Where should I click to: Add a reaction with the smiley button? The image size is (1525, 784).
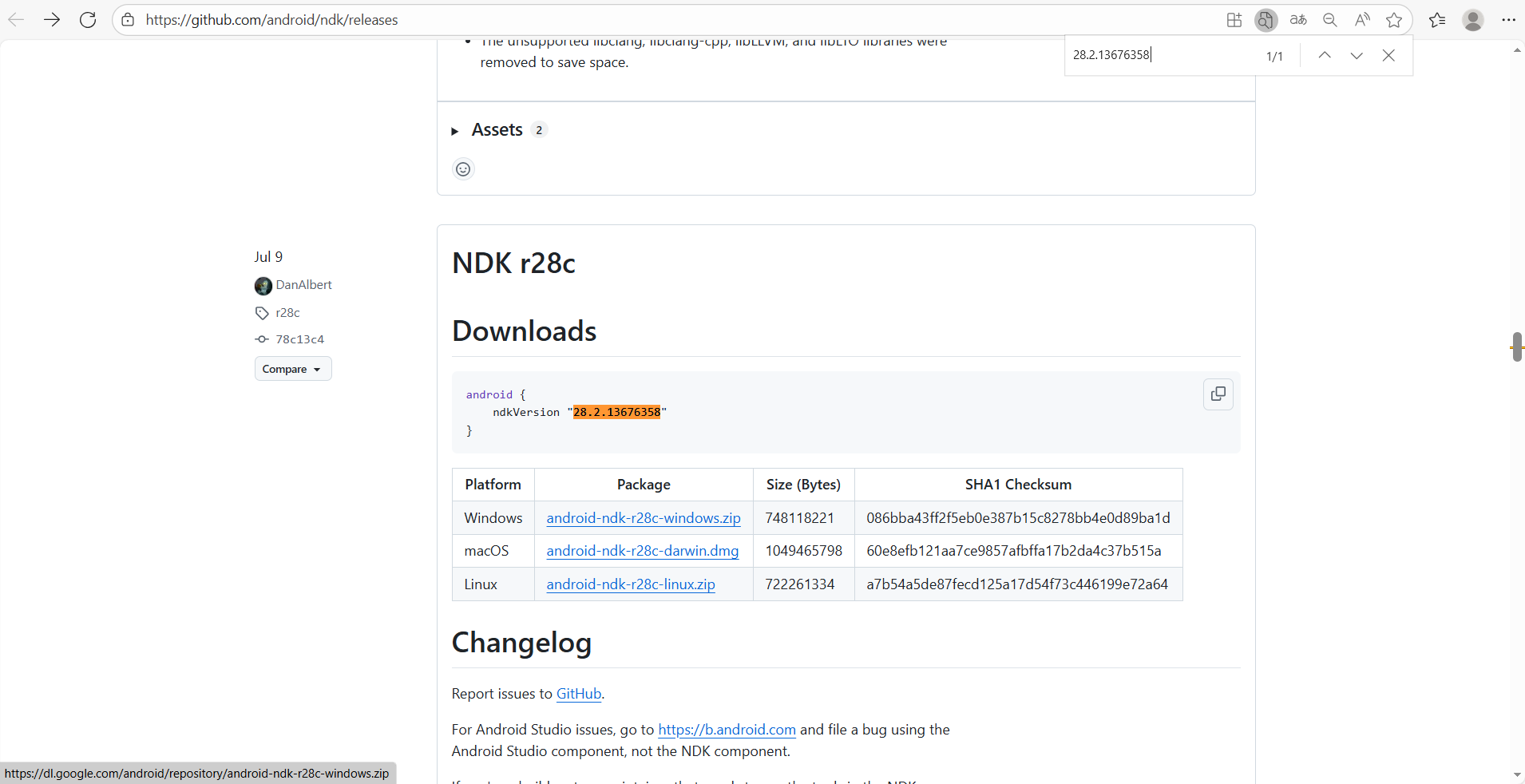click(x=463, y=169)
